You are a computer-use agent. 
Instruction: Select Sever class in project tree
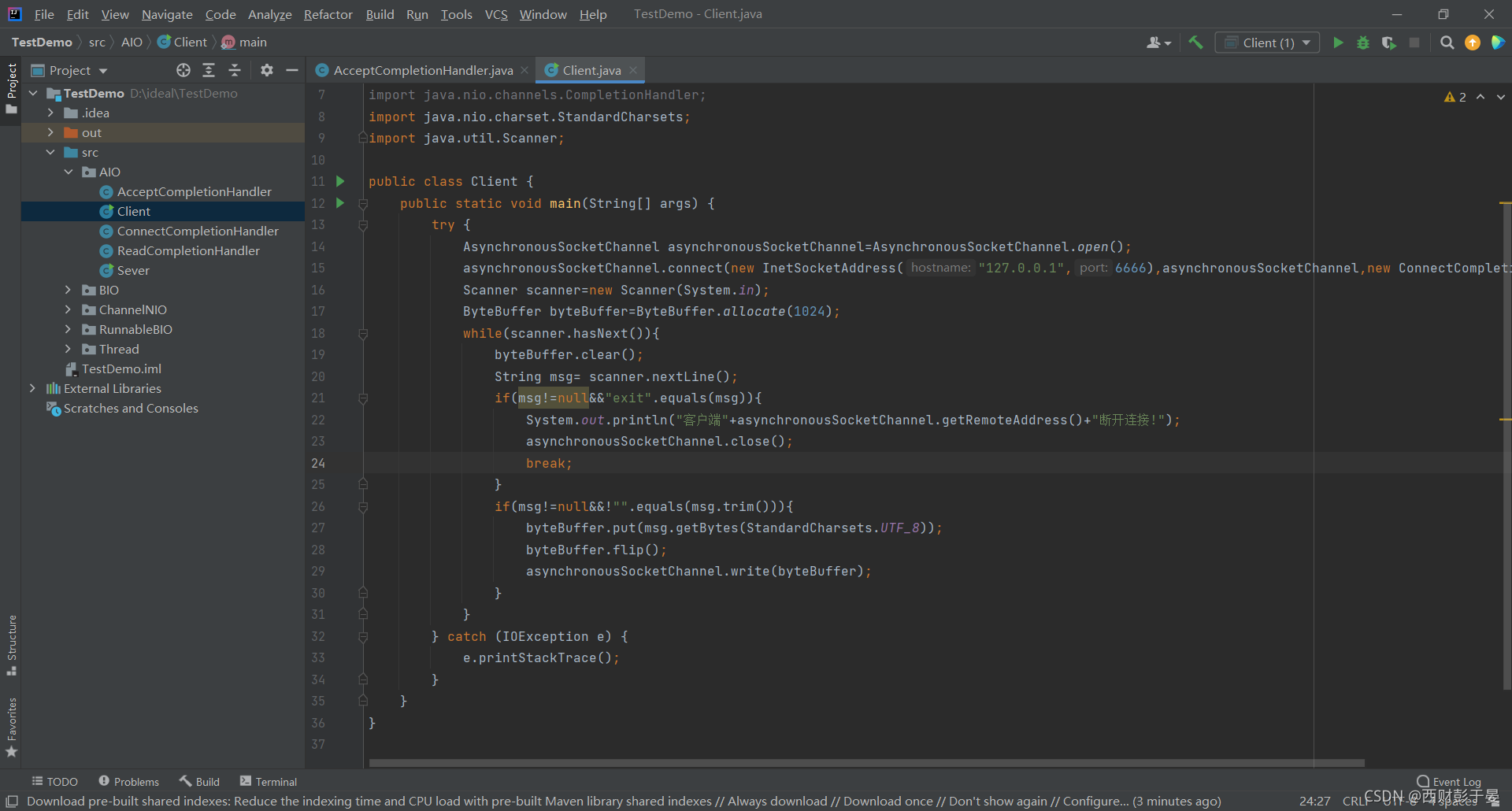click(x=133, y=270)
